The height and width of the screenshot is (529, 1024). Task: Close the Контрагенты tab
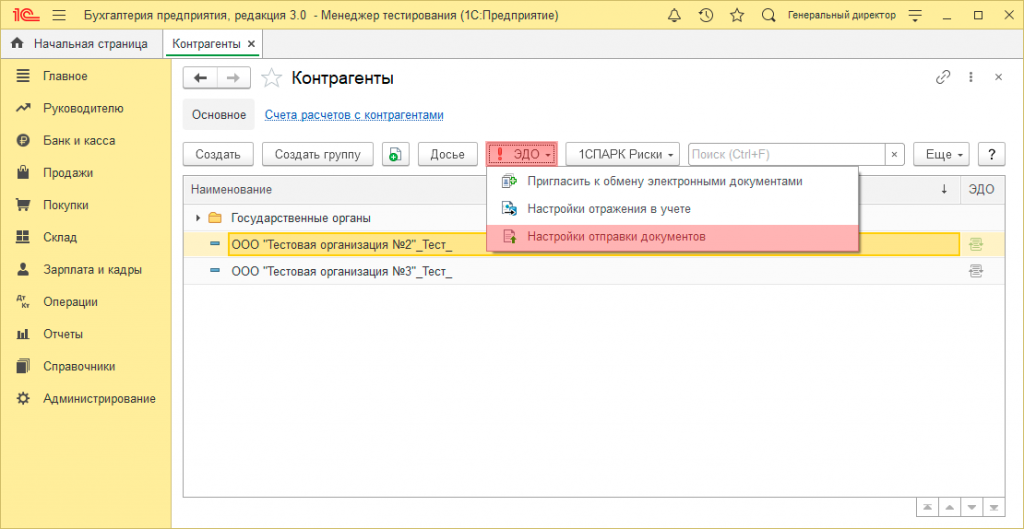tap(251, 44)
